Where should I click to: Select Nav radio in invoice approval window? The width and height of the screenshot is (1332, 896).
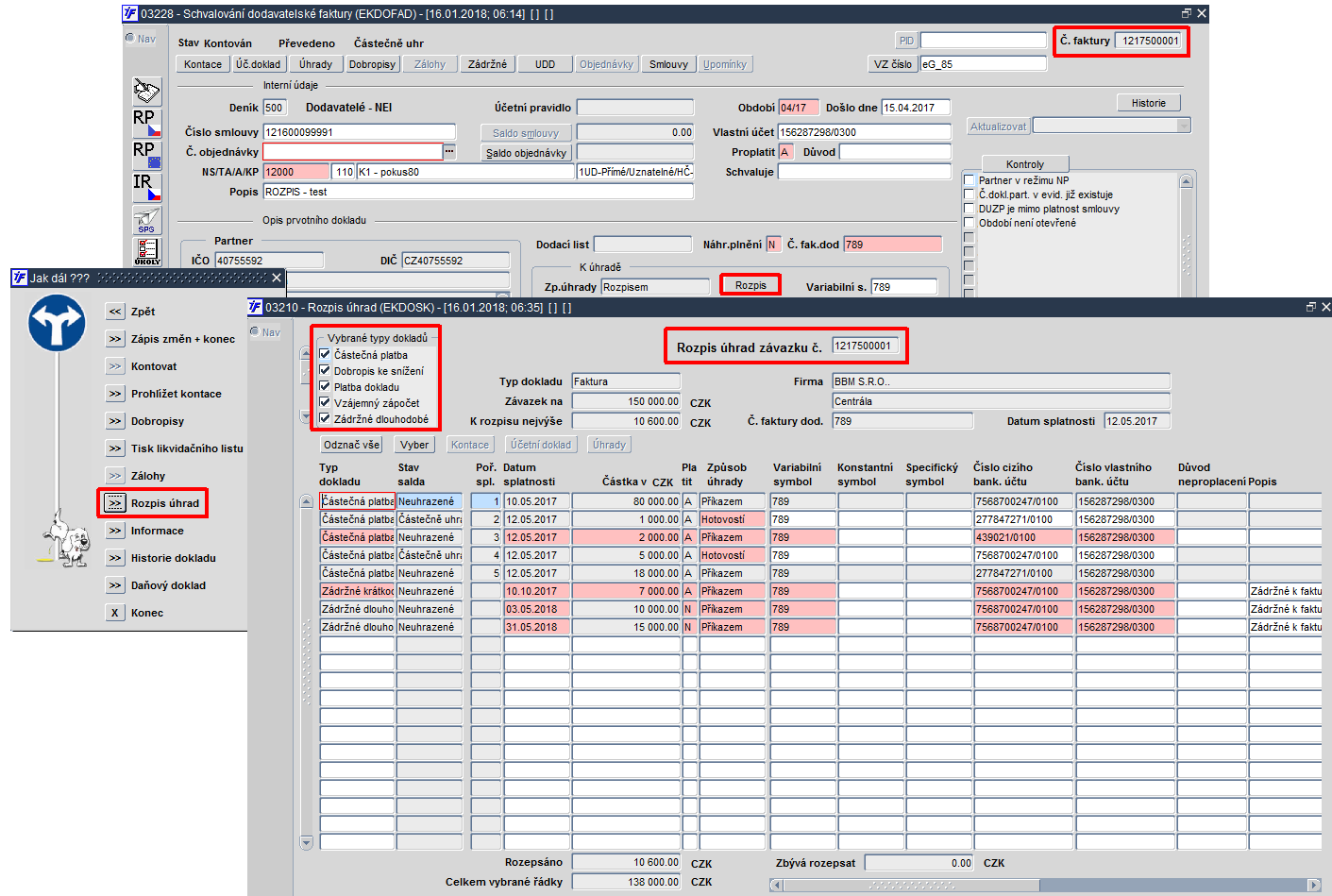pyautogui.click(x=130, y=38)
